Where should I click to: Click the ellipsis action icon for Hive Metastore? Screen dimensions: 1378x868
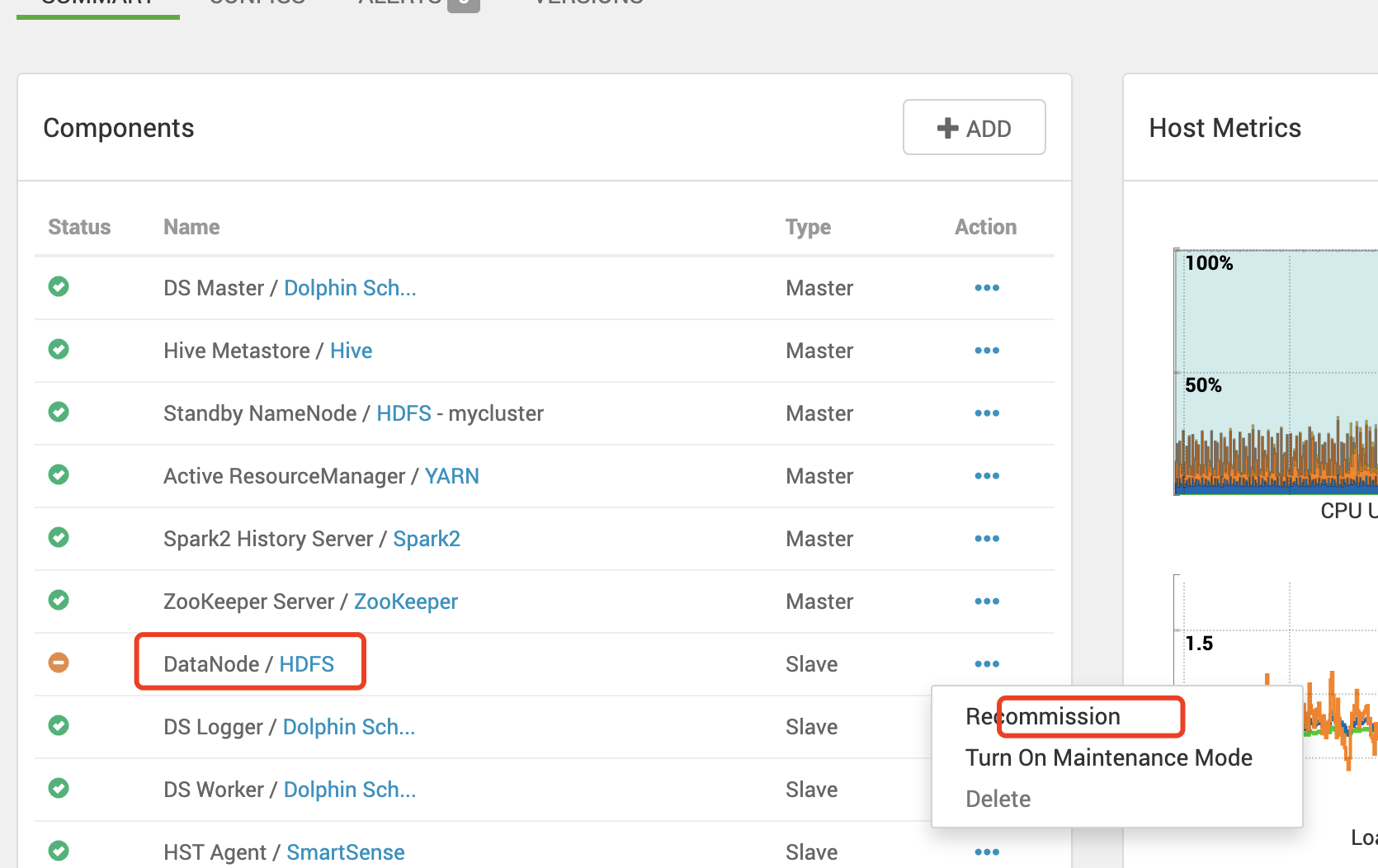pos(987,350)
